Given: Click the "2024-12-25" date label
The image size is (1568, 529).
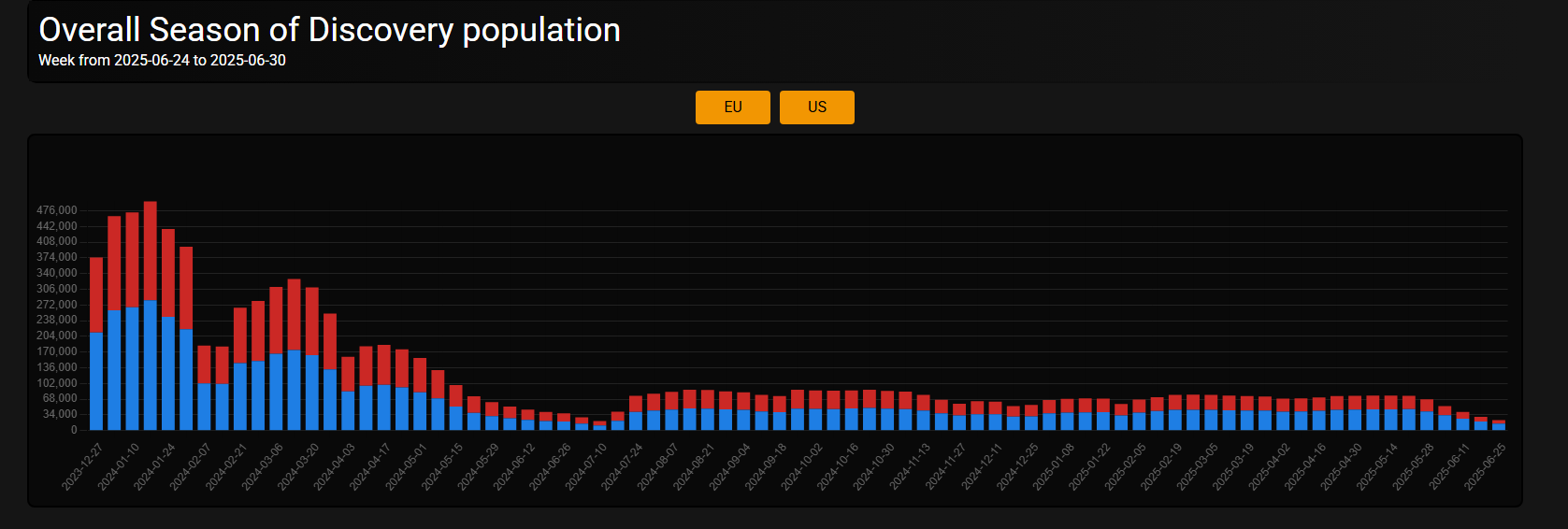Looking at the screenshot, I should 1018,466.
